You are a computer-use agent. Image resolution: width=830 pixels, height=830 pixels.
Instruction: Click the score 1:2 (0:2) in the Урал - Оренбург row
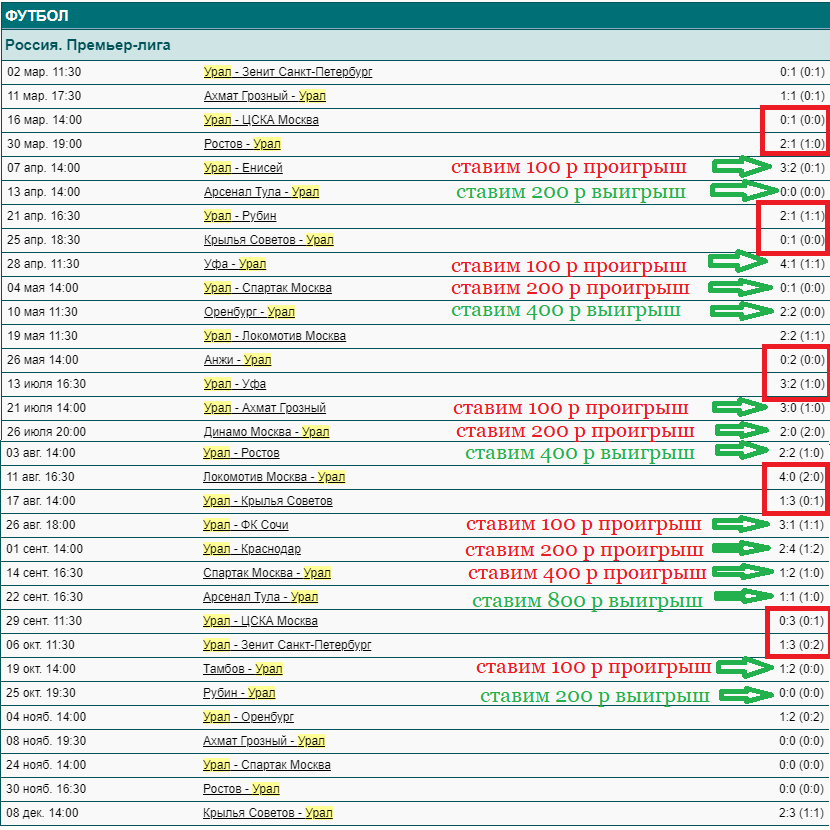(801, 717)
